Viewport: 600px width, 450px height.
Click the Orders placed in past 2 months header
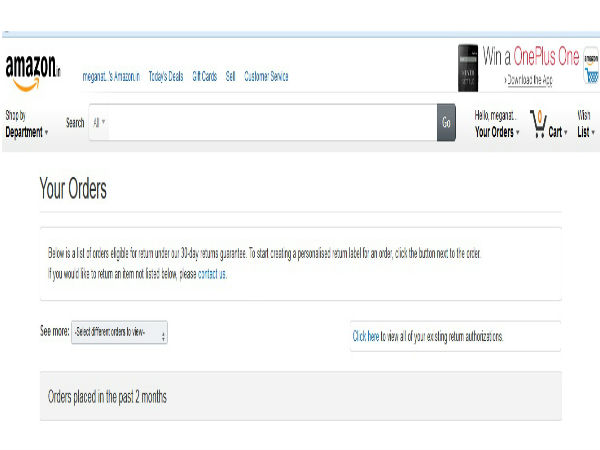pos(108,397)
